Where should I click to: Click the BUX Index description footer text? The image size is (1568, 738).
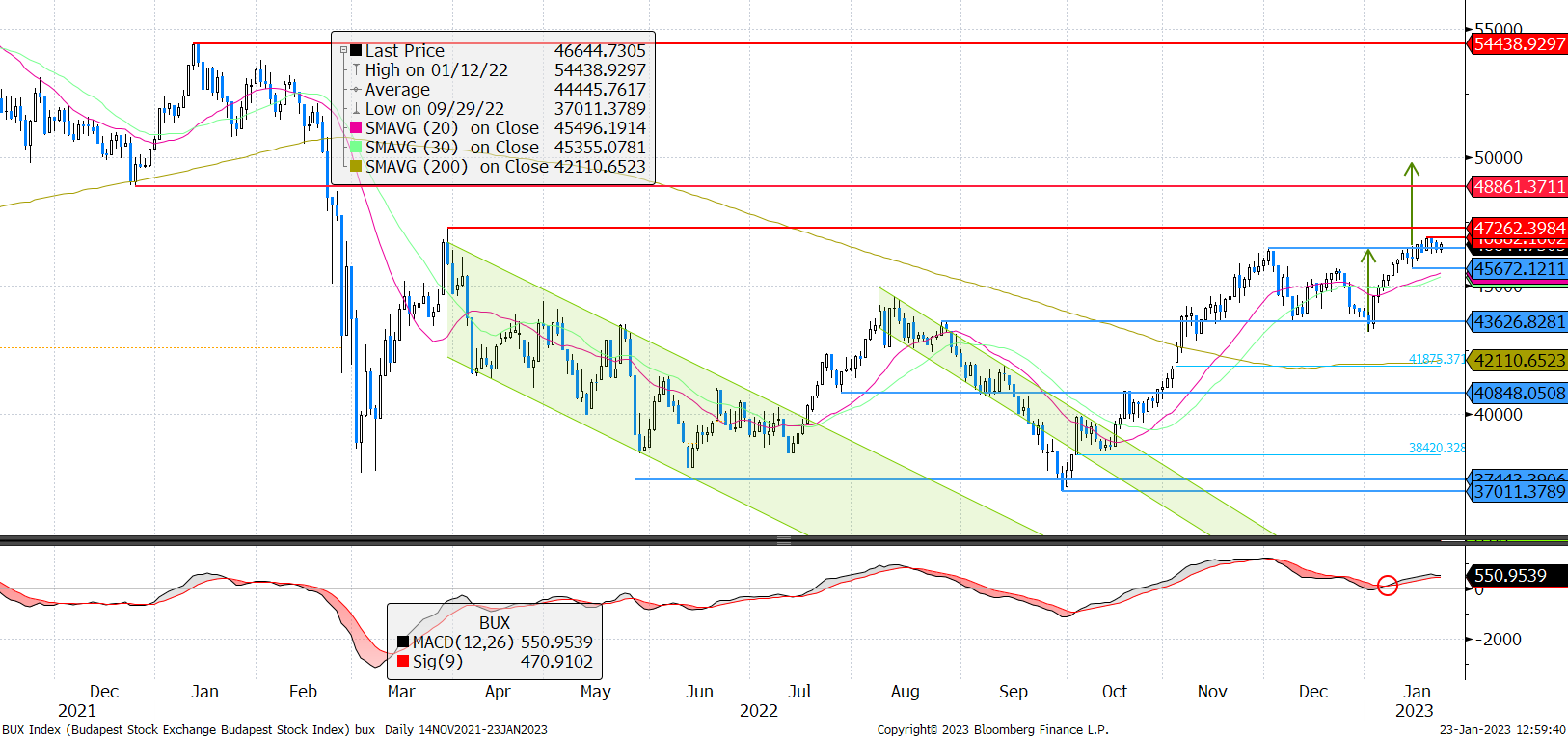click(188, 729)
